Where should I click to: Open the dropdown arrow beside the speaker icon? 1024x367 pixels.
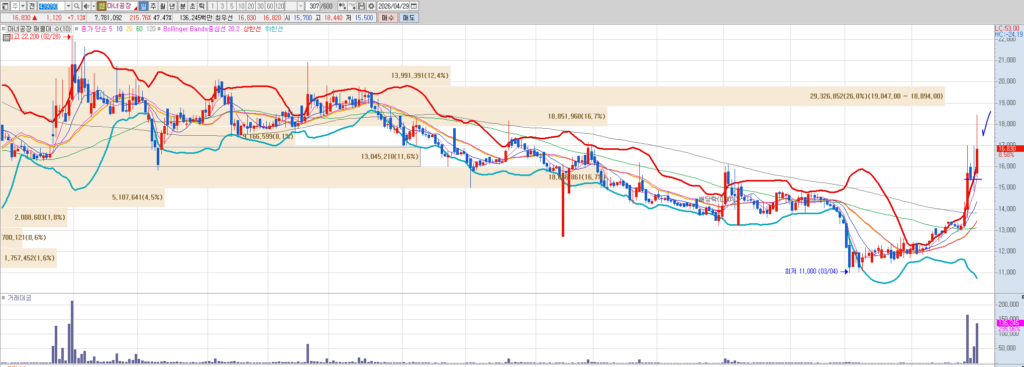(x=93, y=6)
